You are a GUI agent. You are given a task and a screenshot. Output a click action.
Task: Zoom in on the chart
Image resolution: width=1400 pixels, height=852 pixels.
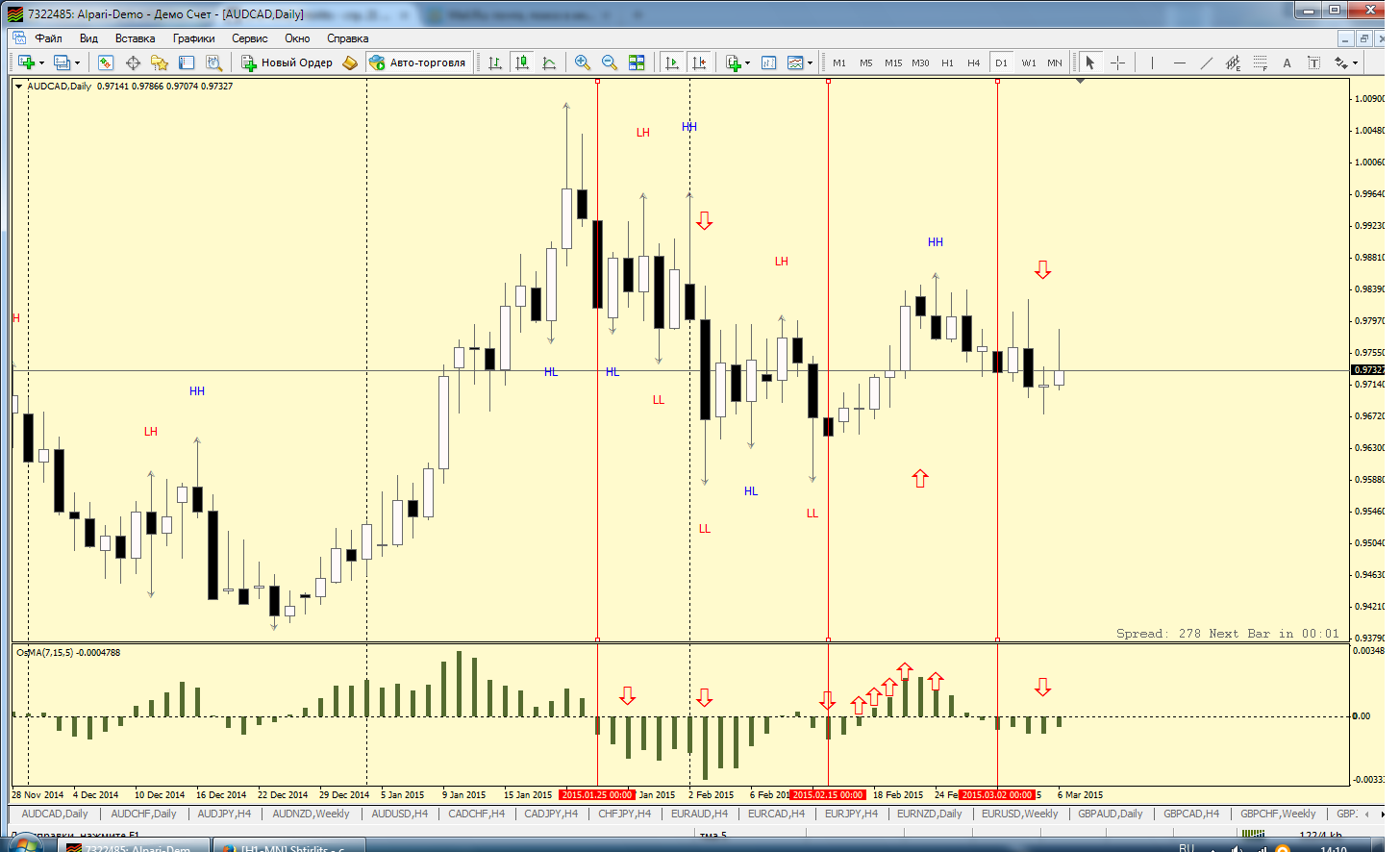pyautogui.click(x=583, y=63)
